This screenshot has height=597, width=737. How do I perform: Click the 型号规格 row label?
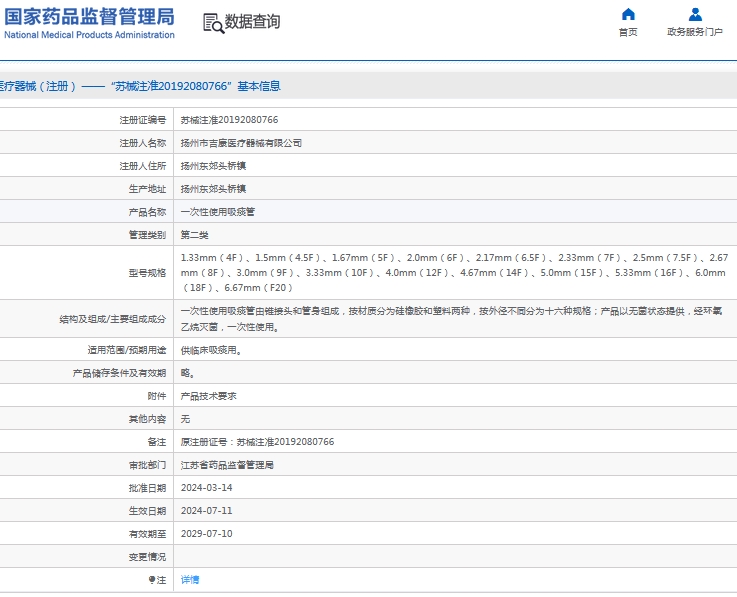pyautogui.click(x=147, y=273)
